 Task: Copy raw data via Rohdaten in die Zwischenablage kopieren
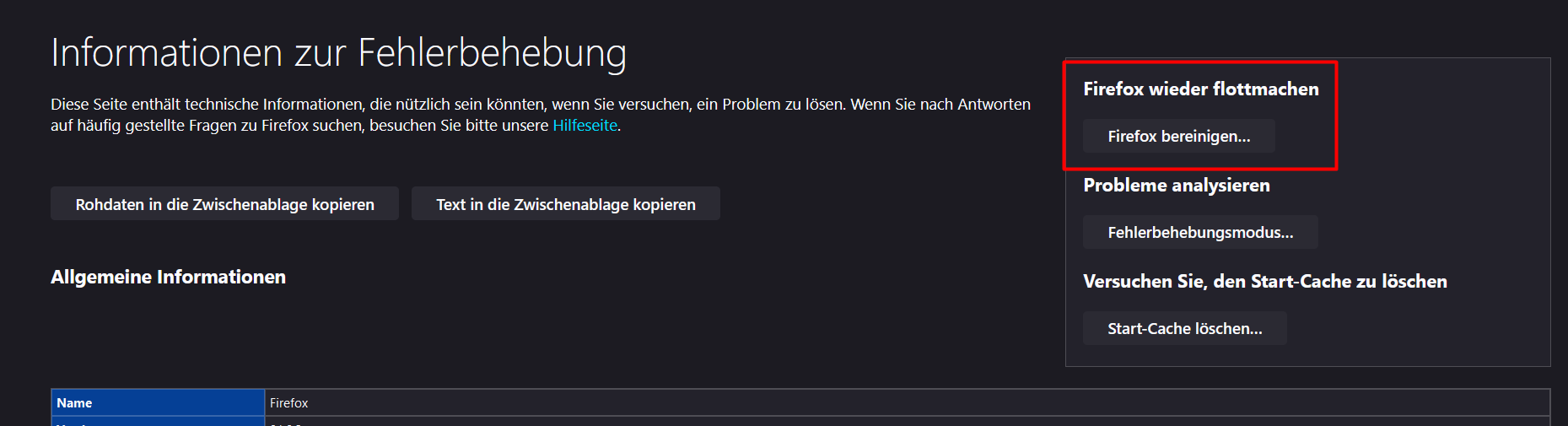[x=224, y=204]
